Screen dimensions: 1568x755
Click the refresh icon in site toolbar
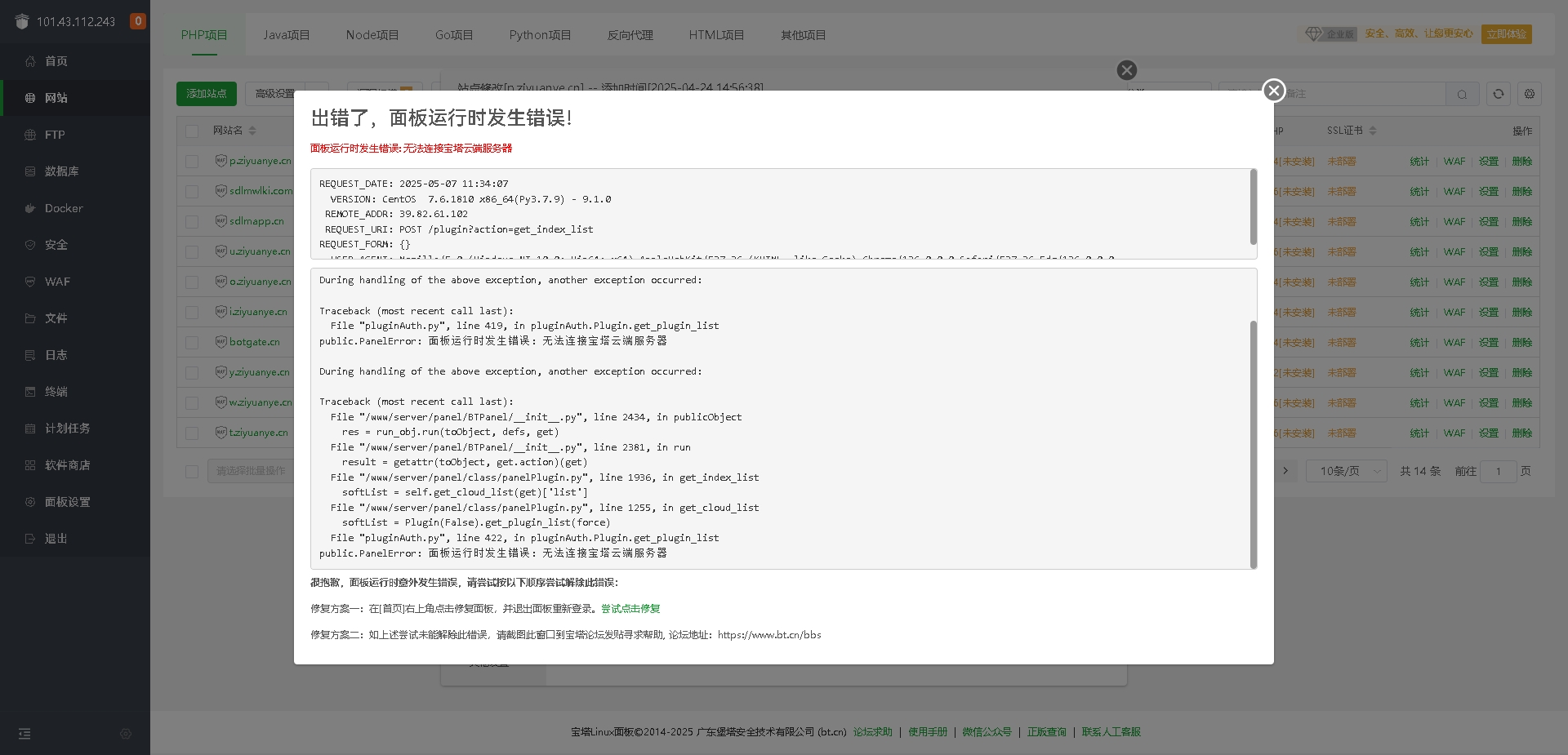click(1499, 94)
